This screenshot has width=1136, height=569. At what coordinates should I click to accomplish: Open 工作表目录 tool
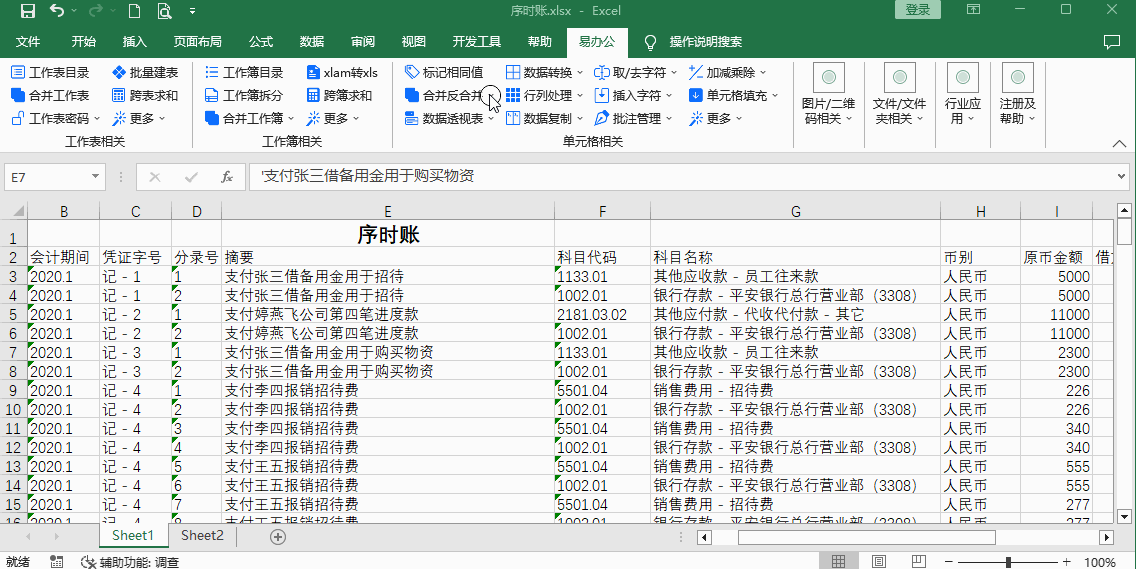click(50, 72)
